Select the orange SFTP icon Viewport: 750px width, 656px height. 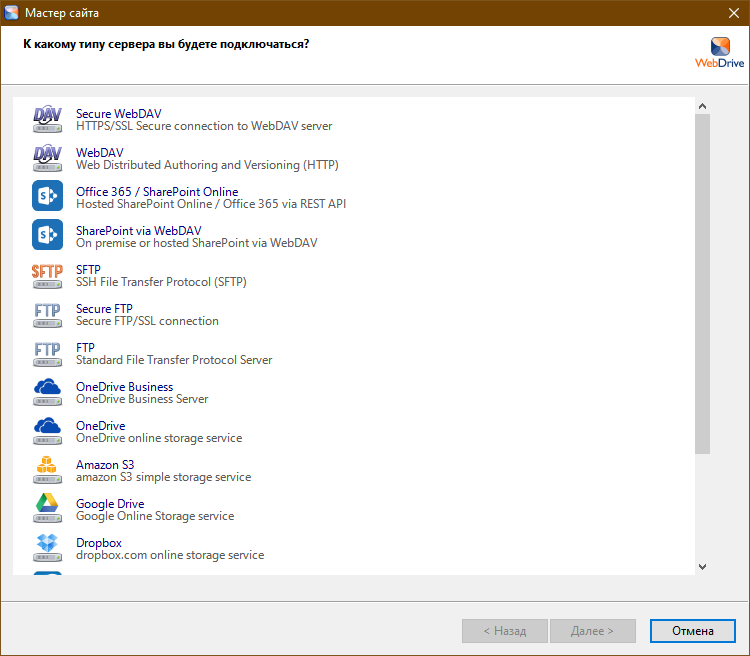click(x=48, y=275)
